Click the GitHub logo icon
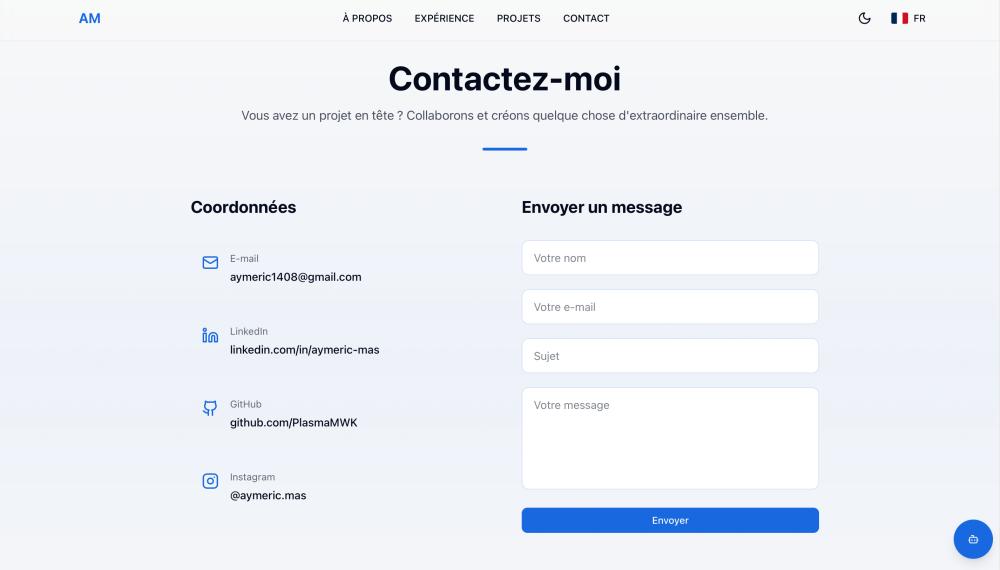 click(x=210, y=408)
